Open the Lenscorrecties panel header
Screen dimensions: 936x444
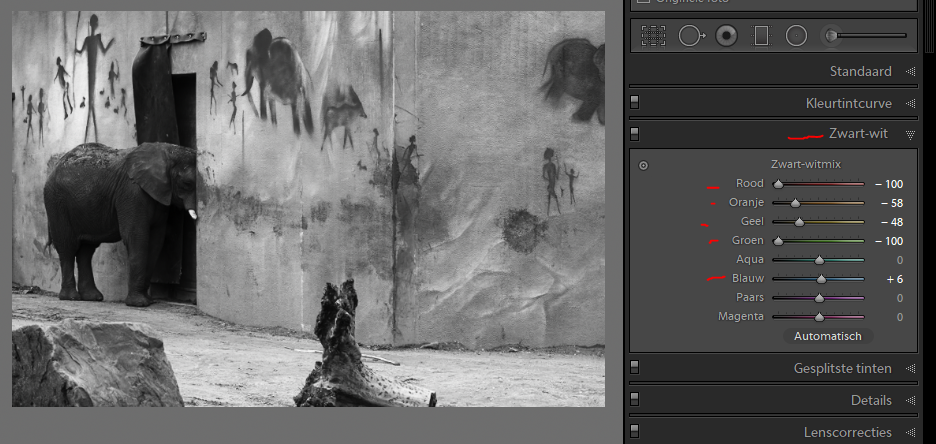847,433
